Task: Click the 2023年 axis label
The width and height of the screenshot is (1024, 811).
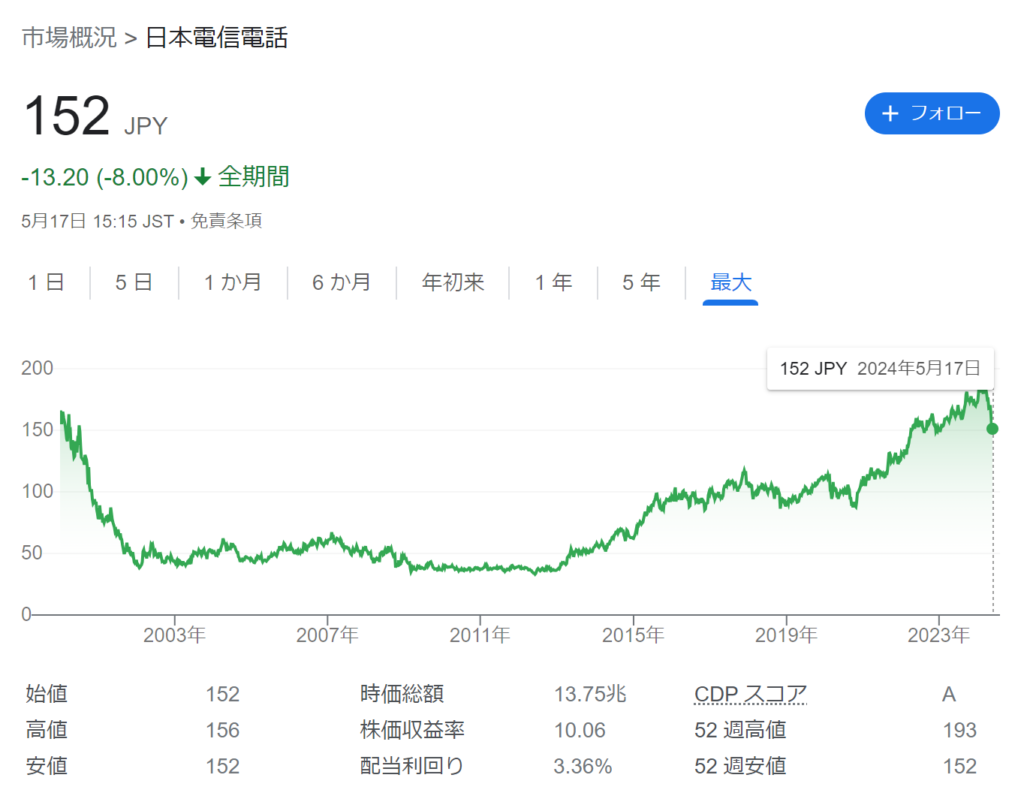Action: 938,635
